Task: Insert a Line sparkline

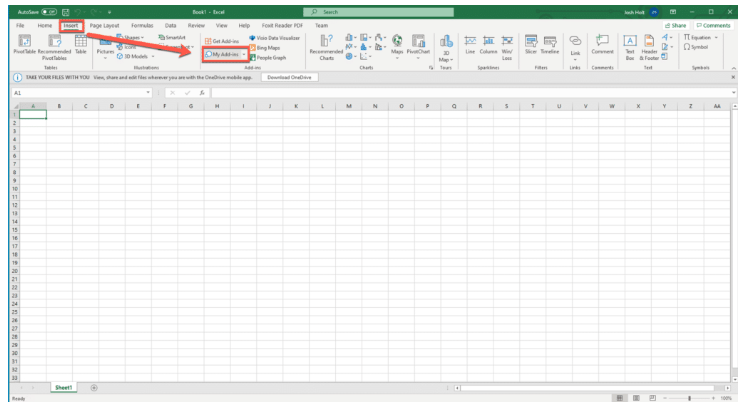Action: pos(470,46)
